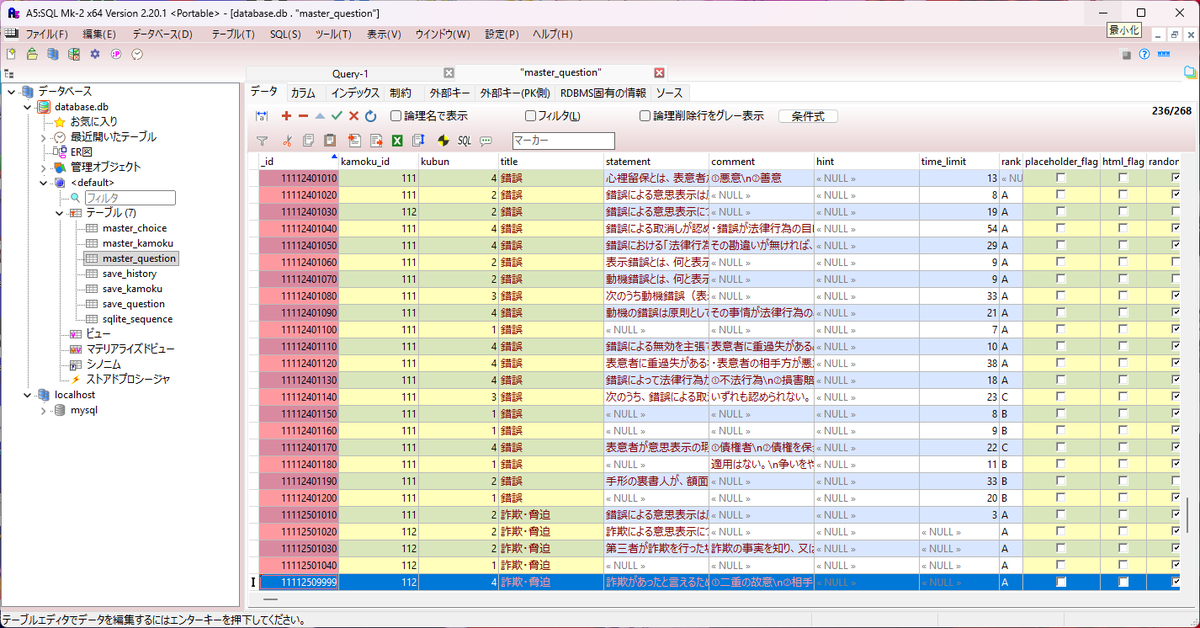Enable the 論理名で表示 checkbox
This screenshot has width=1200, height=628.
point(396,115)
